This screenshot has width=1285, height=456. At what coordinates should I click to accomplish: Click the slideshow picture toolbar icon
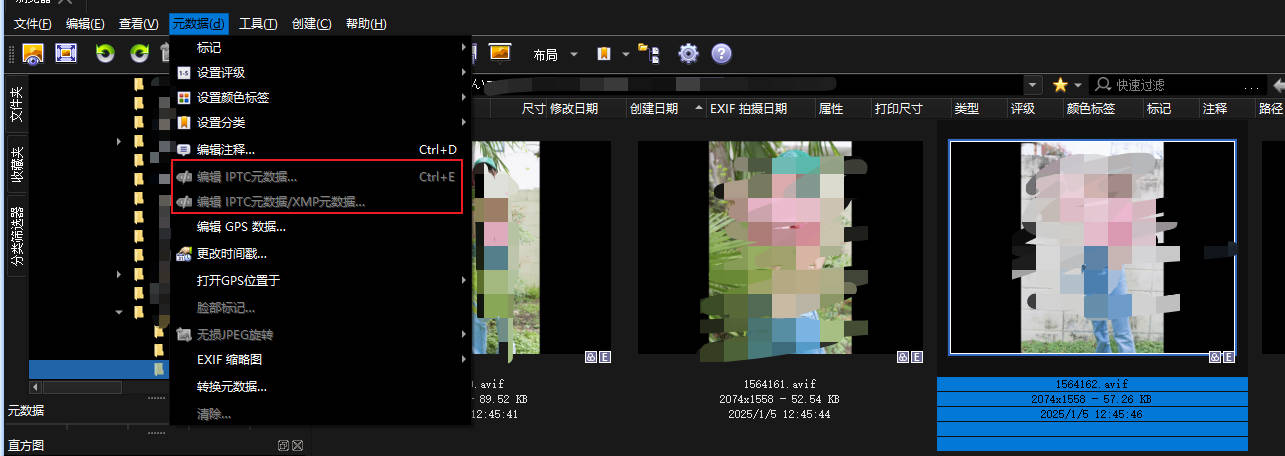tap(500, 52)
